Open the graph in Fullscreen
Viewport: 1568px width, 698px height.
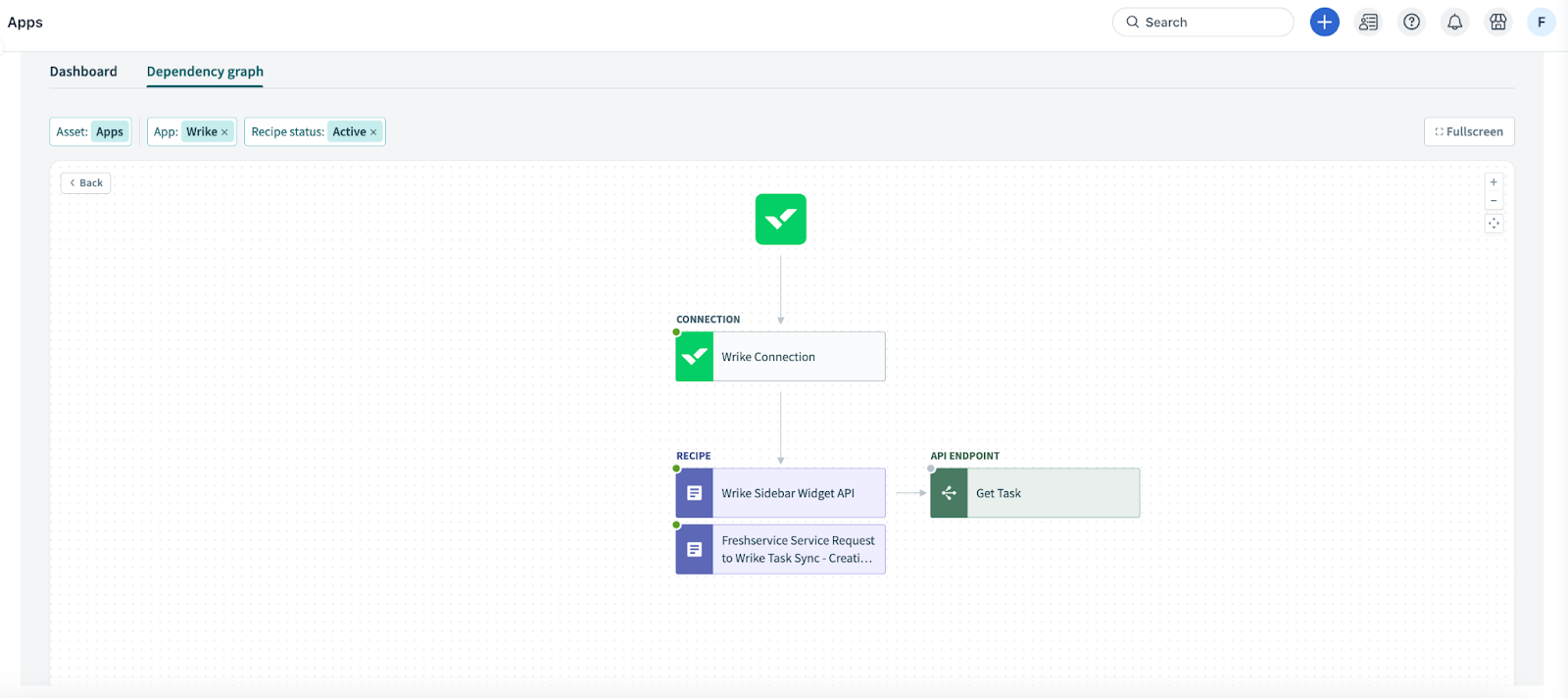coord(1469,131)
